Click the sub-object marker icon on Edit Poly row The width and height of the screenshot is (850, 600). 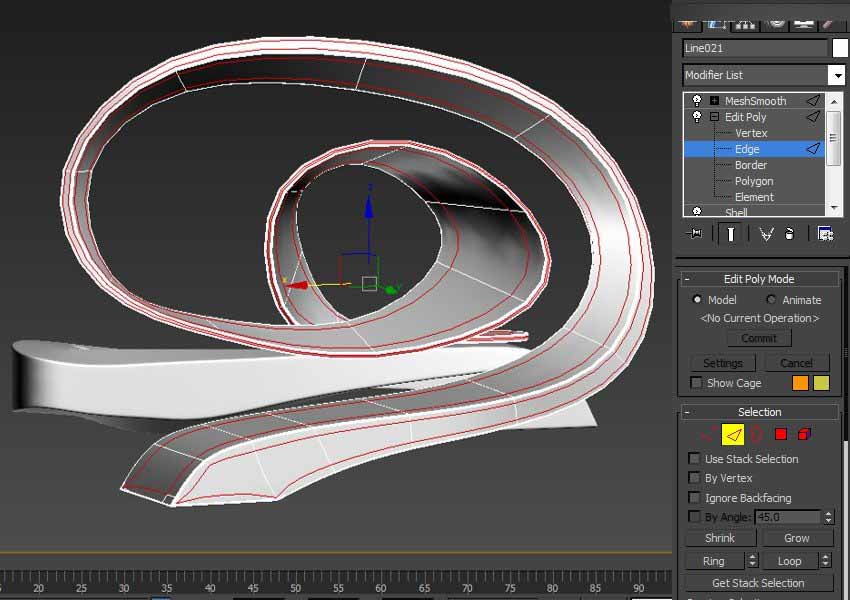click(x=813, y=117)
